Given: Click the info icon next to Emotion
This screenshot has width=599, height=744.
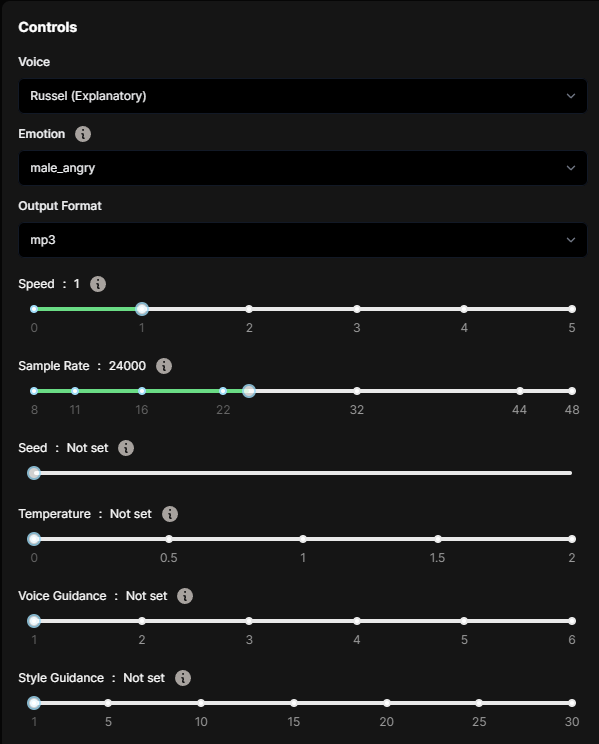Looking at the screenshot, I should coord(83,134).
